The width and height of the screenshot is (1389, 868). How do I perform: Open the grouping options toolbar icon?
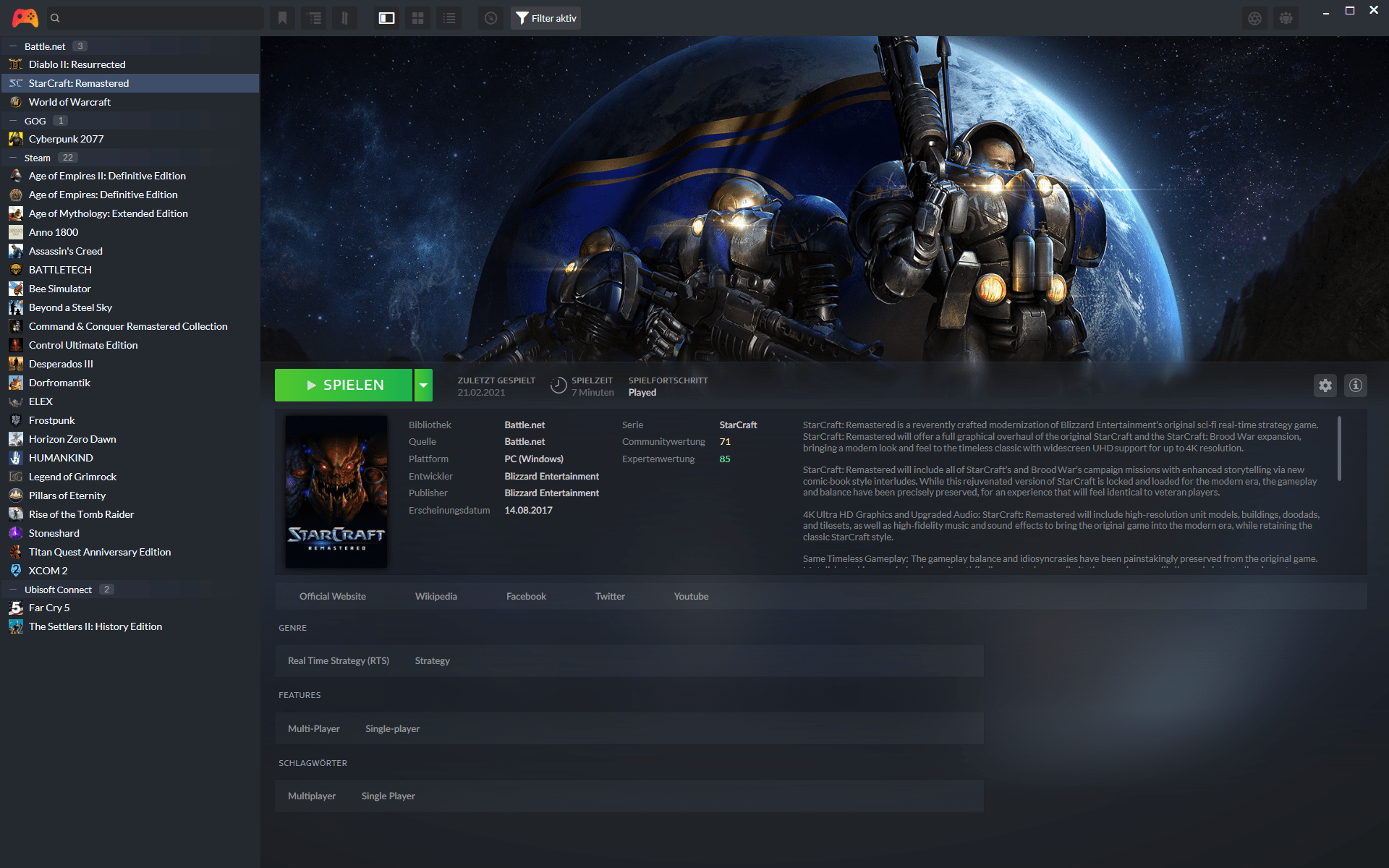coord(315,18)
